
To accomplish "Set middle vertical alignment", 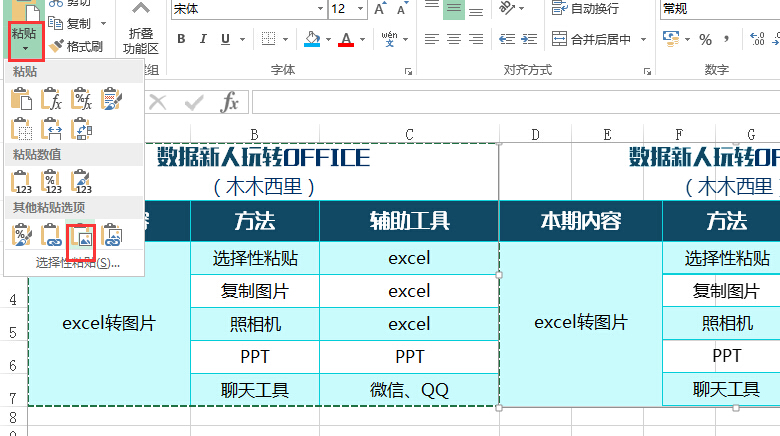I will point(454,8).
